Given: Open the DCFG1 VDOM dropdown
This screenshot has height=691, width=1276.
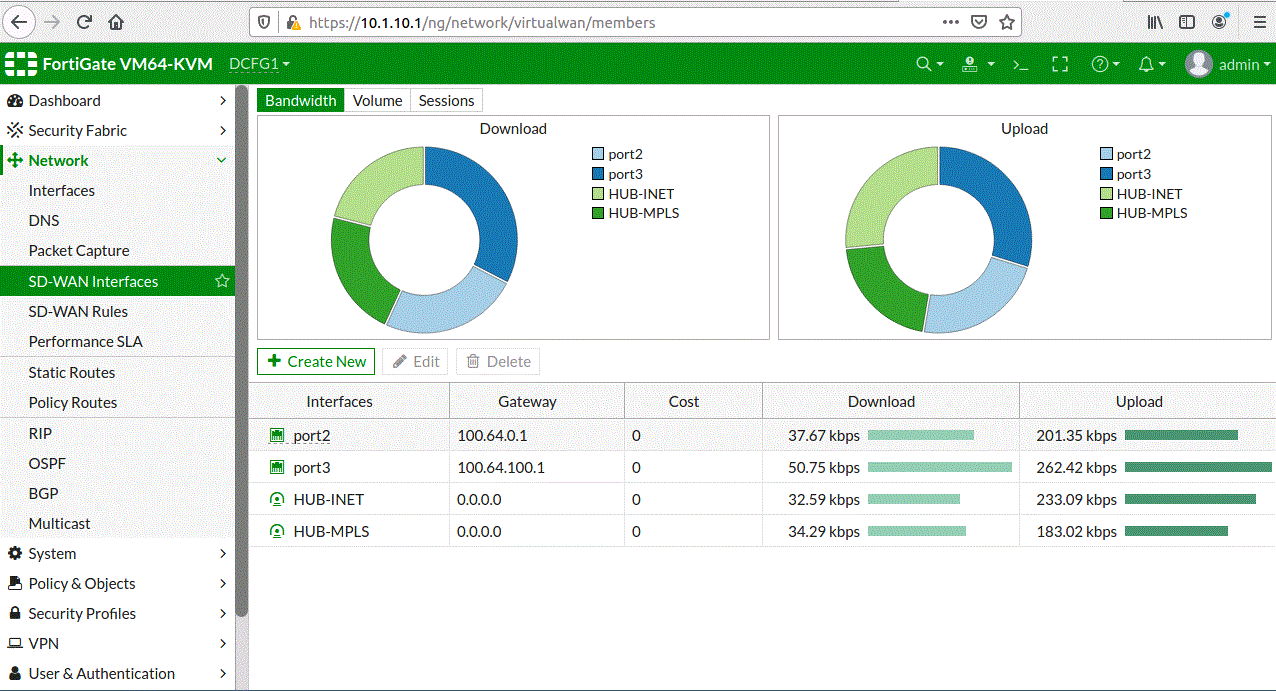Looking at the screenshot, I should (x=259, y=64).
